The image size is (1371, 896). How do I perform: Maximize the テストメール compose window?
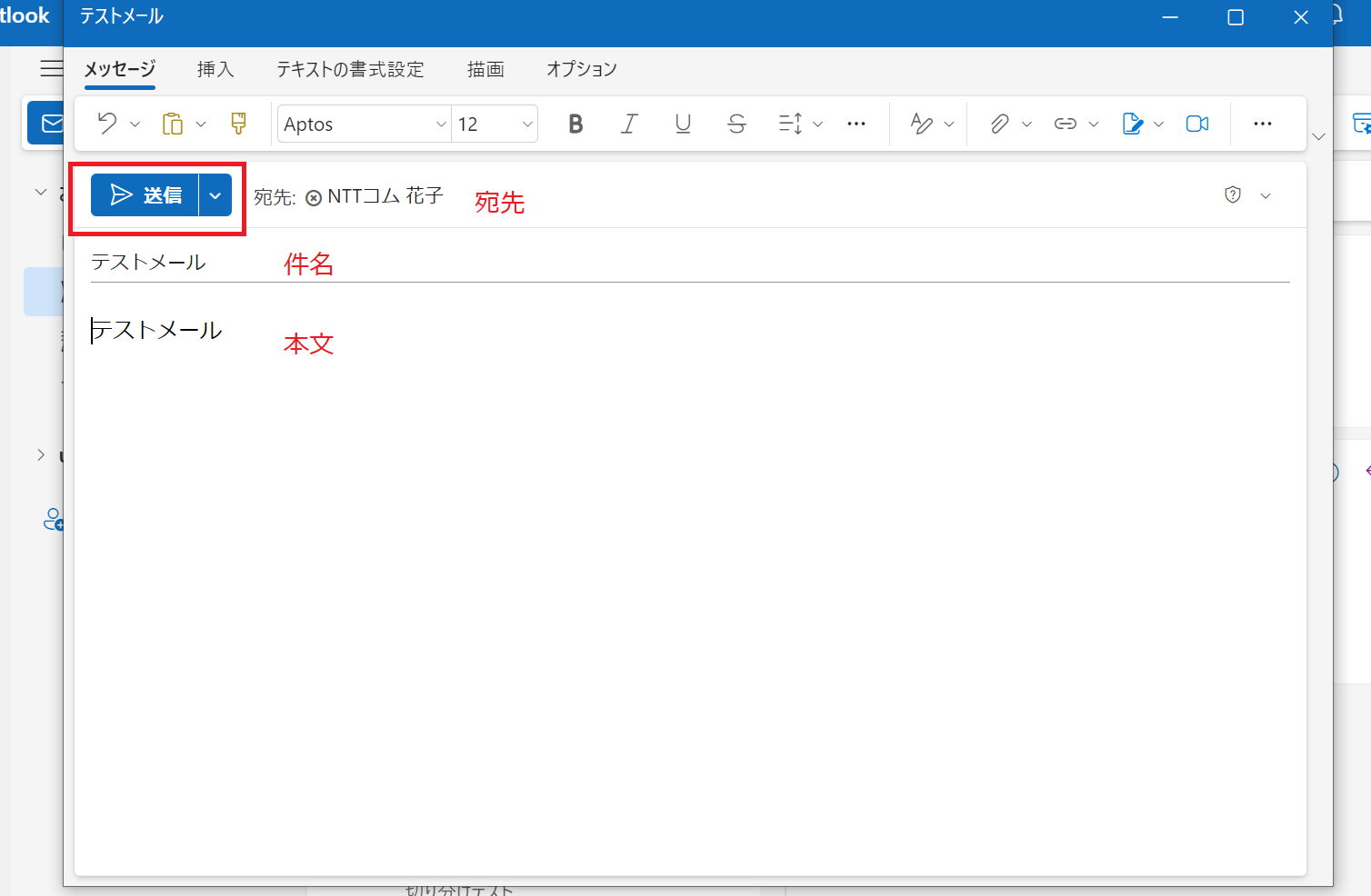1236,17
